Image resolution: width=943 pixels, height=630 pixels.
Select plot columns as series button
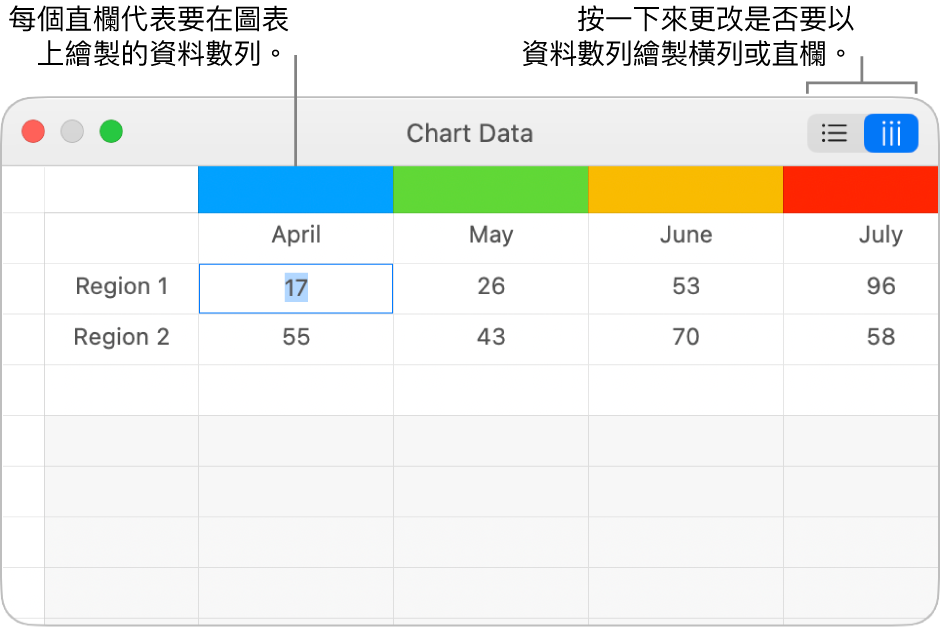[891, 133]
